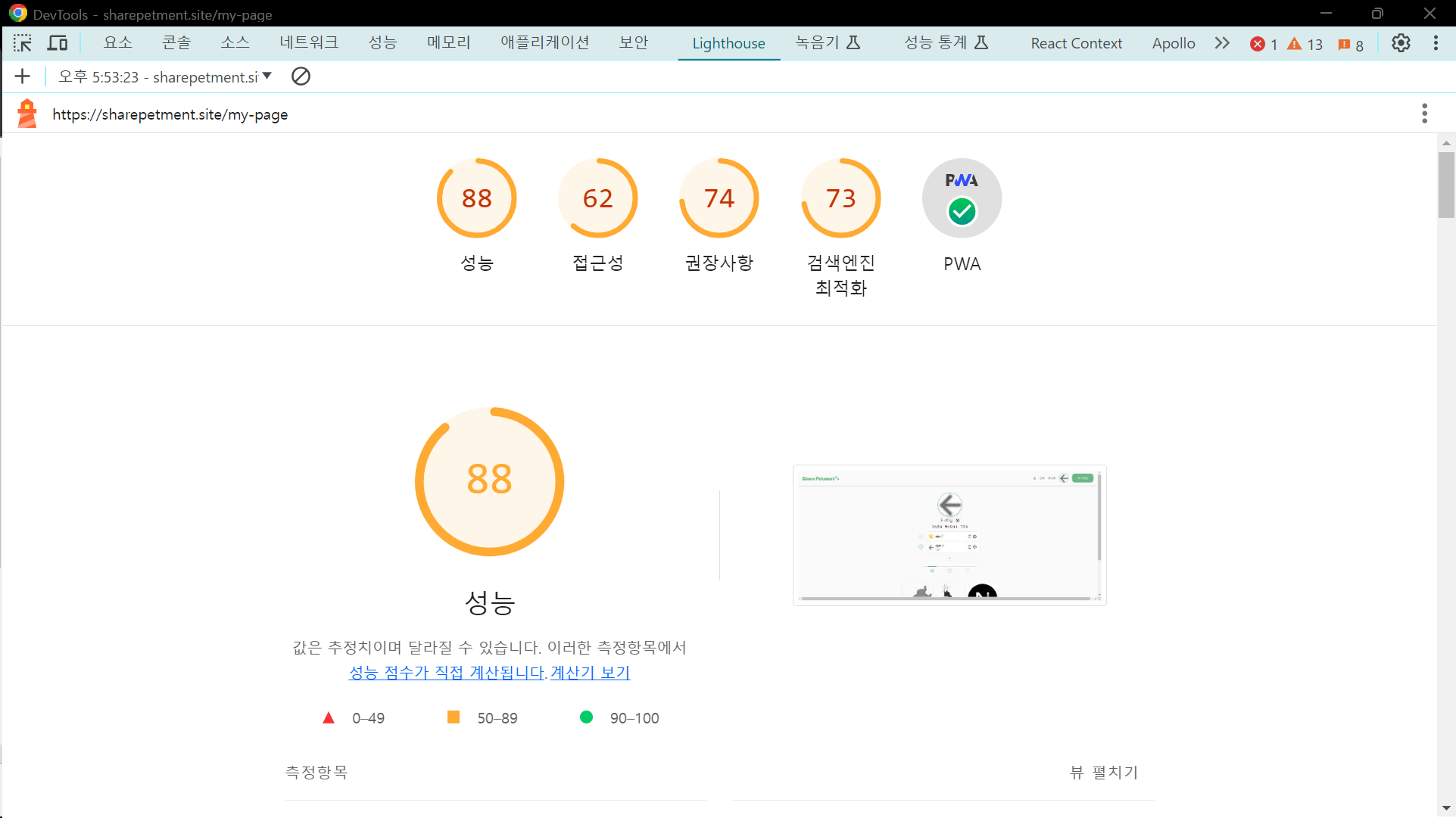1456x818 pixels.
Task: Expand the metrics view with 뷰 펼치기
Action: point(1104,772)
